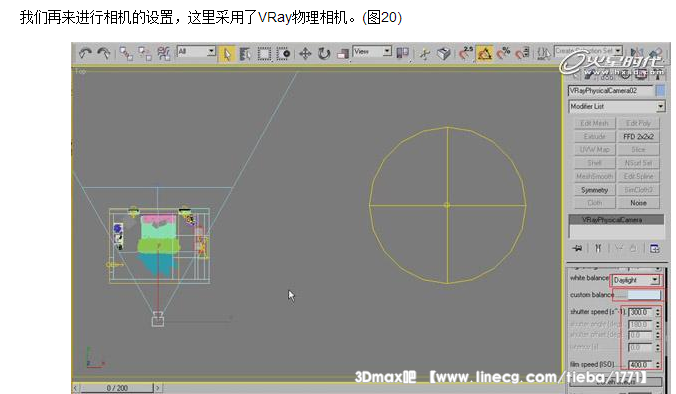Viewport: 676px width, 394px height.
Task: Select VRayPhysicalCamera in the modifier stack
Action: 617,220
